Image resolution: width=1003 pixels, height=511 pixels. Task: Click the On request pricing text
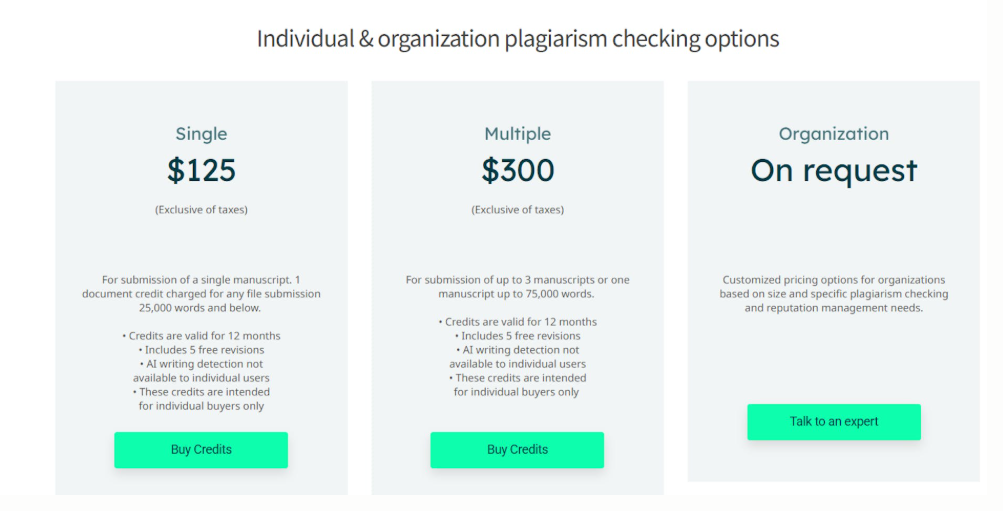pos(833,171)
